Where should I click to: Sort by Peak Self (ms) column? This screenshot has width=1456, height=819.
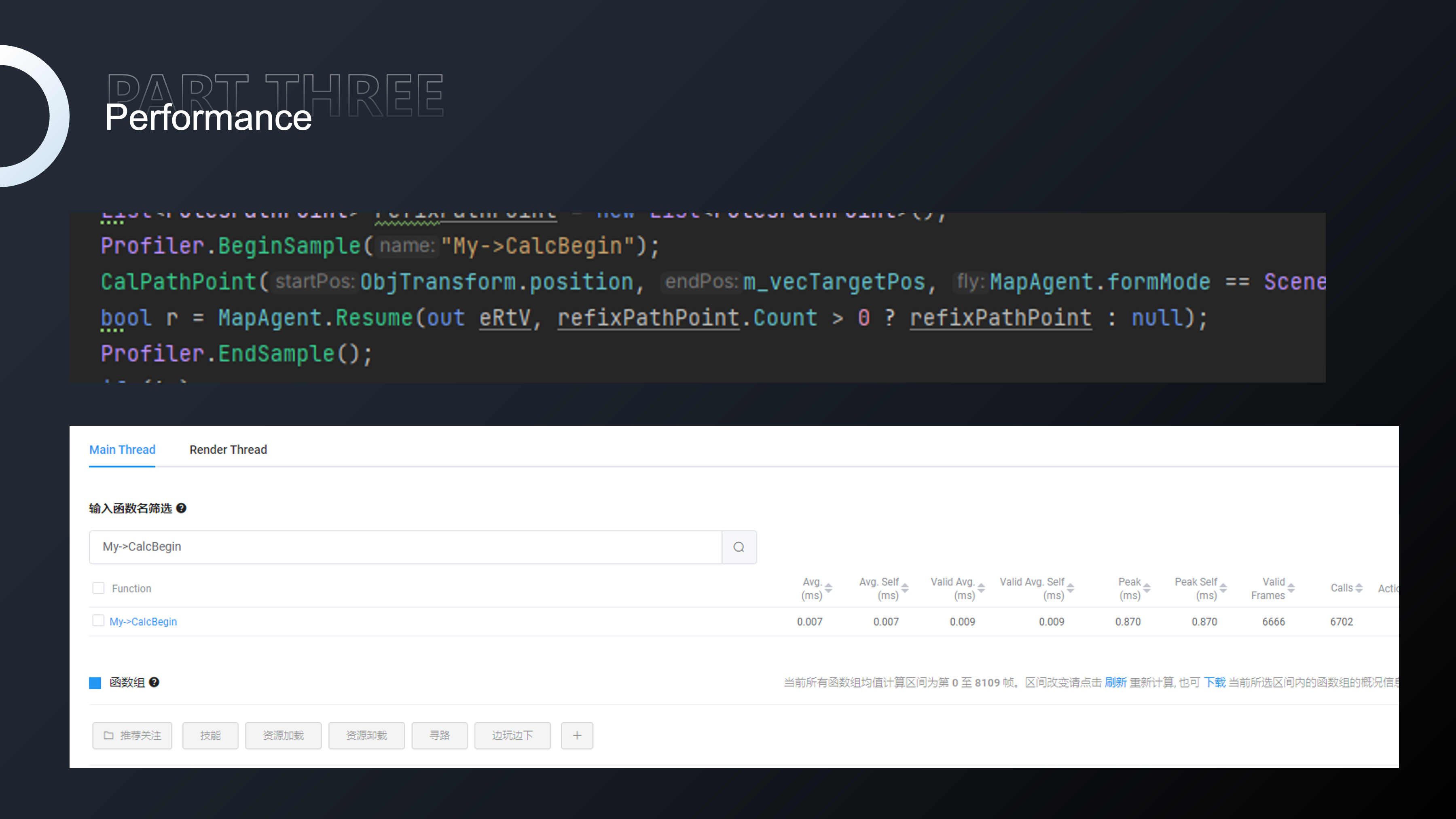click(1223, 588)
